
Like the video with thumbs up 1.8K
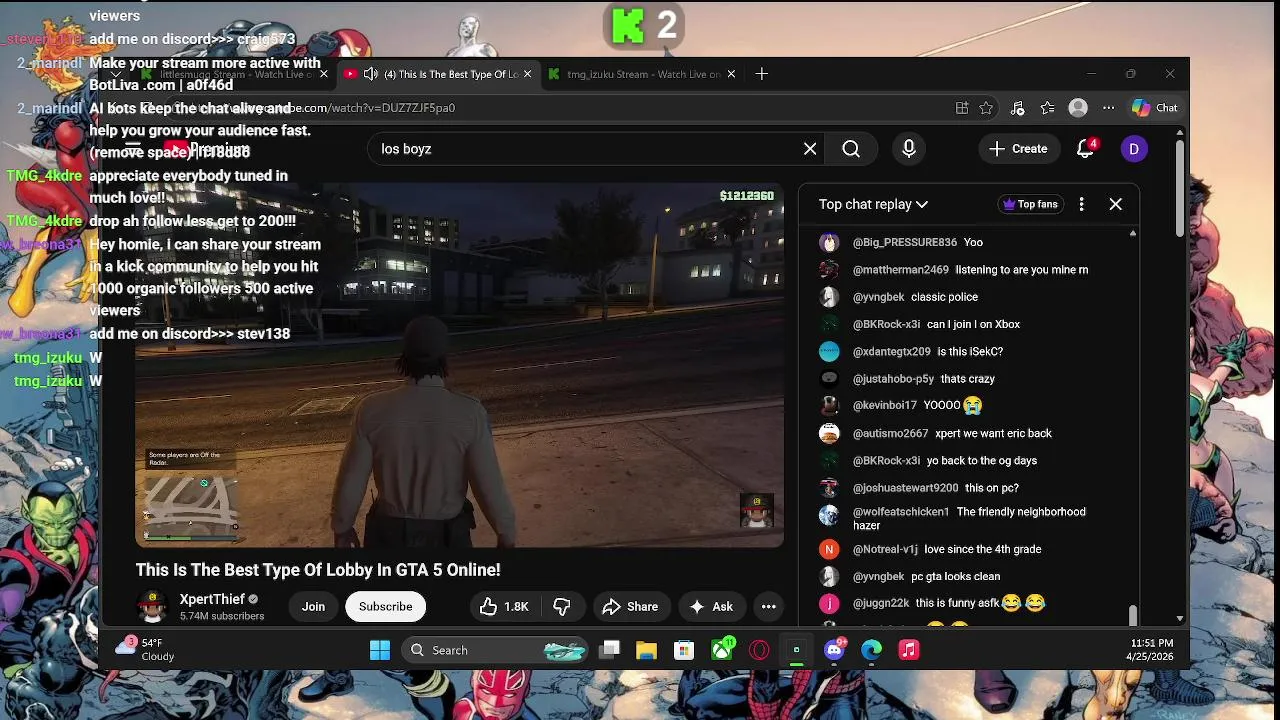pos(503,607)
